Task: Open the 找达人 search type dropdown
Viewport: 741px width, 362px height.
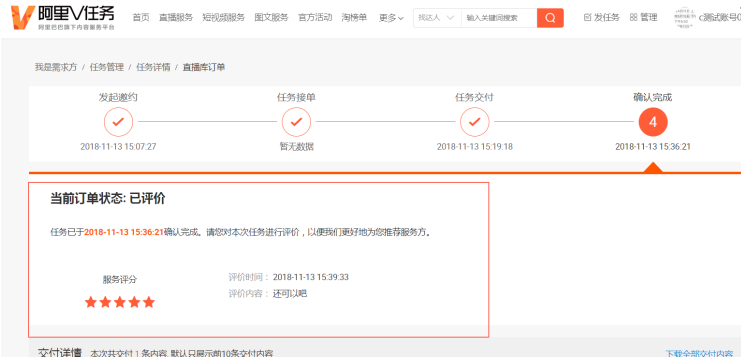Action: pos(437,18)
